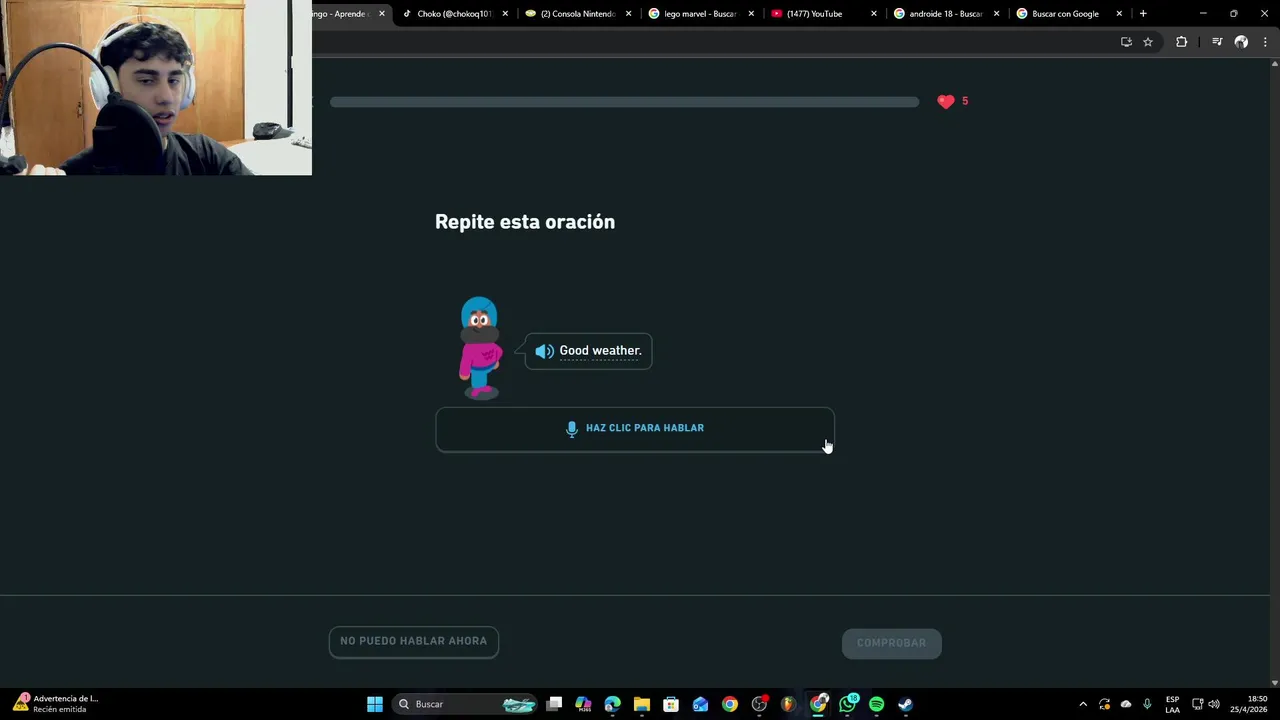Expand the hidden system tray icons chevron
1280x720 pixels.
click(1083, 704)
